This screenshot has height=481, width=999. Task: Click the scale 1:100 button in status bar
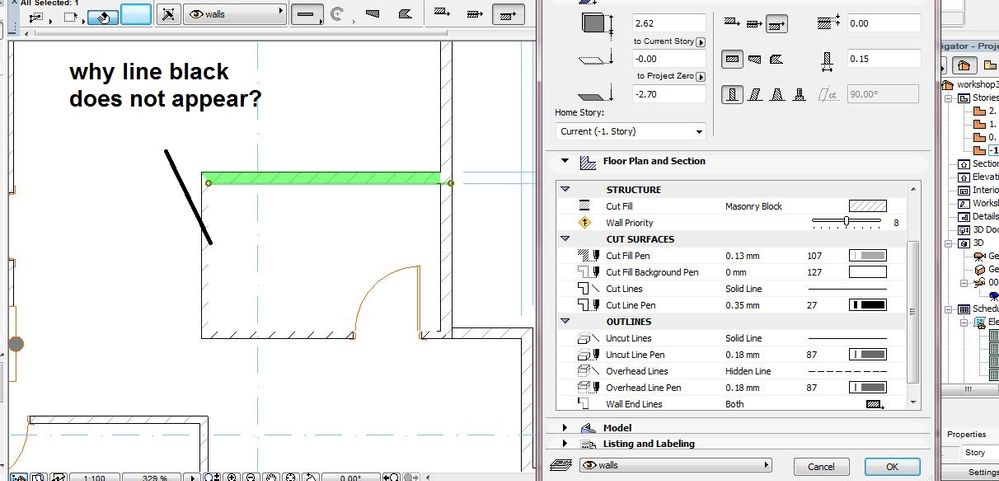[x=96, y=477]
